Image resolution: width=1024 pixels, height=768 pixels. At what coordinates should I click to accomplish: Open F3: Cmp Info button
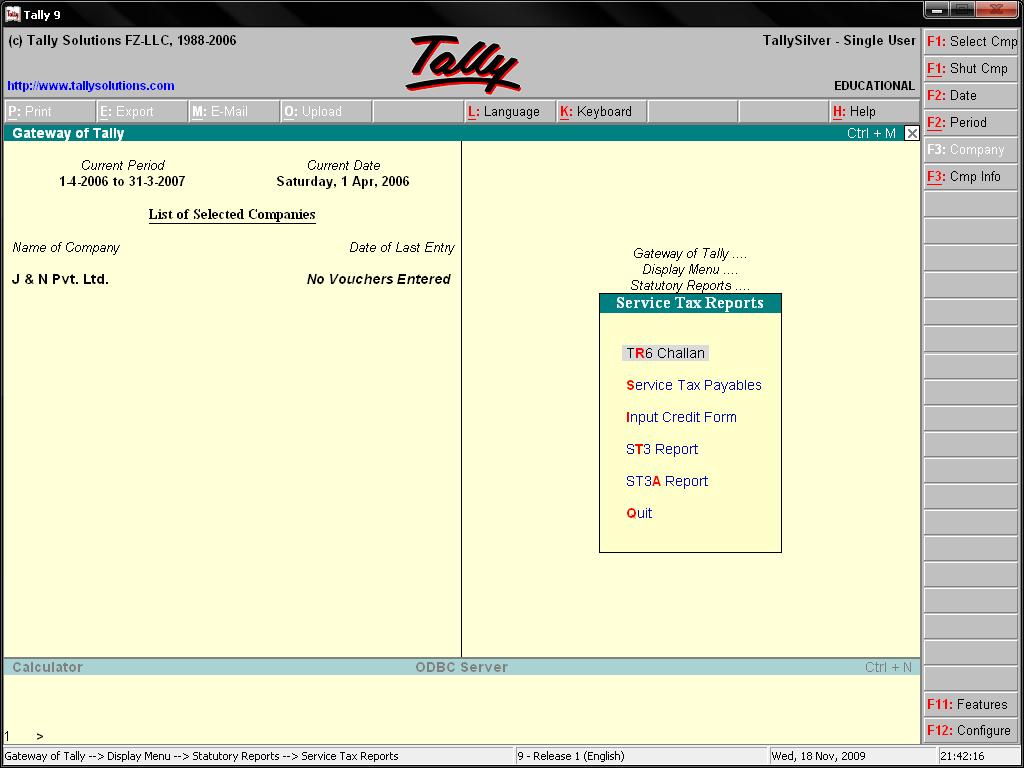click(x=971, y=176)
